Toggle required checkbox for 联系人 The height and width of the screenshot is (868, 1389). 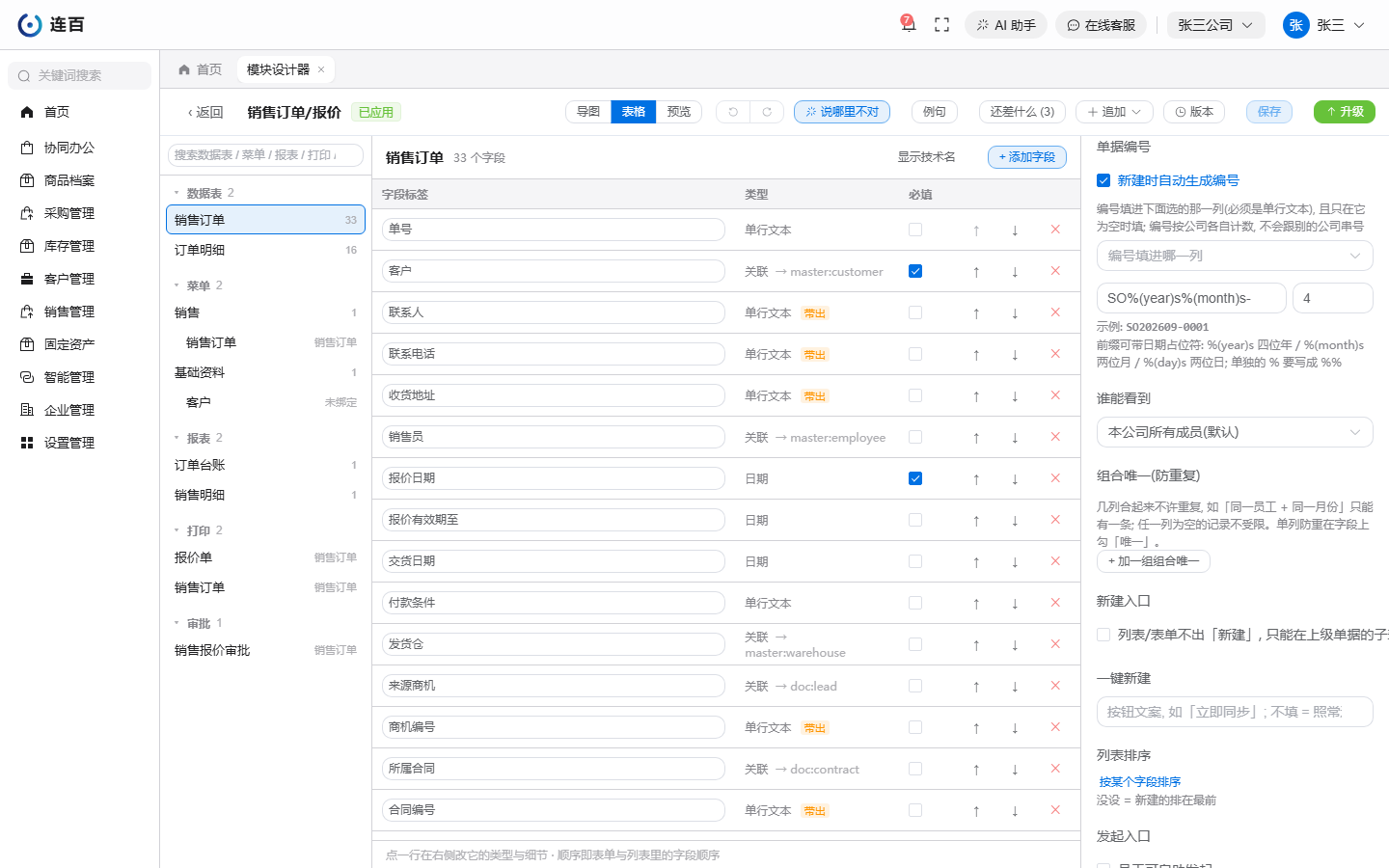915,312
